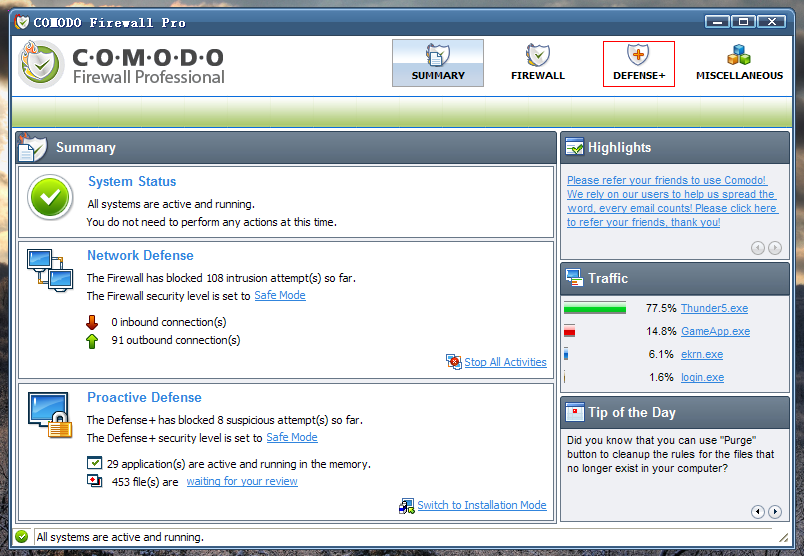
Task: Switch to the Firewall tab
Action: pos(538,63)
